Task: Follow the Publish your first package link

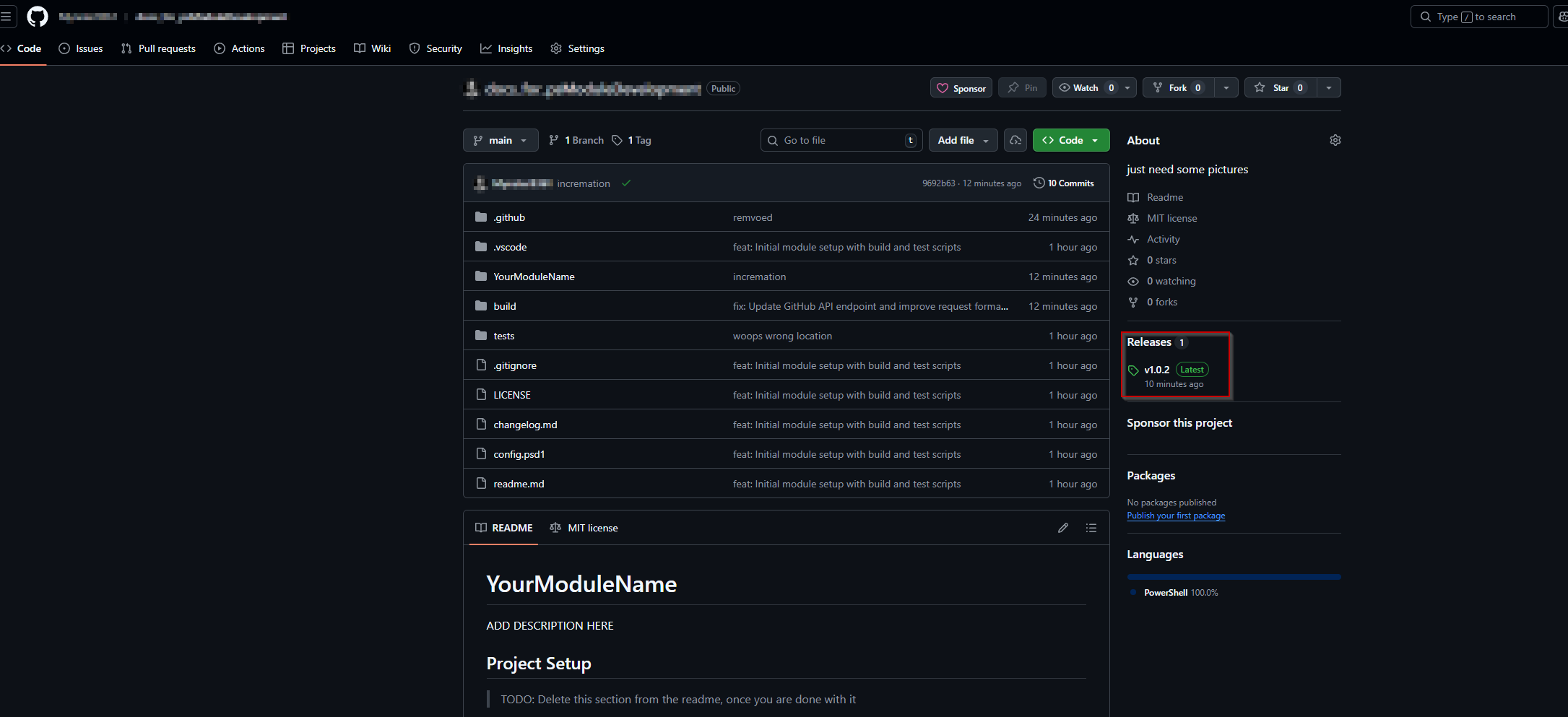Action: tap(1176, 516)
